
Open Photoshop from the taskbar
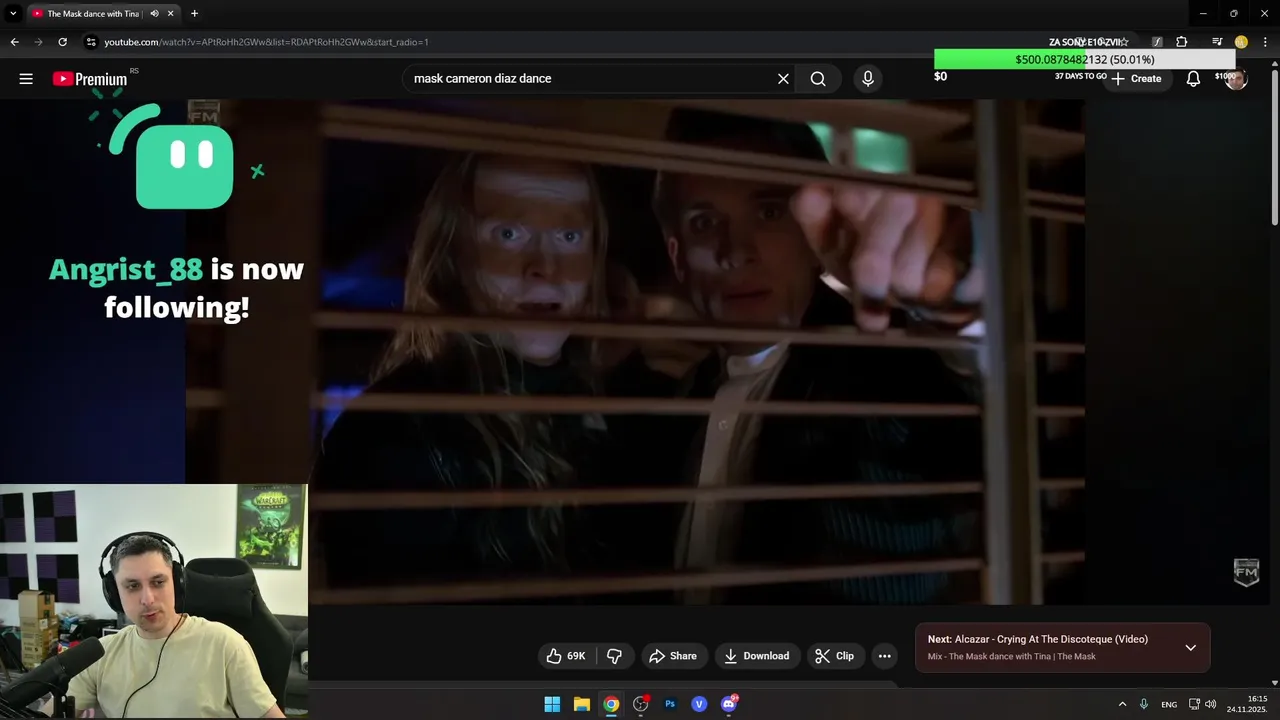click(670, 704)
